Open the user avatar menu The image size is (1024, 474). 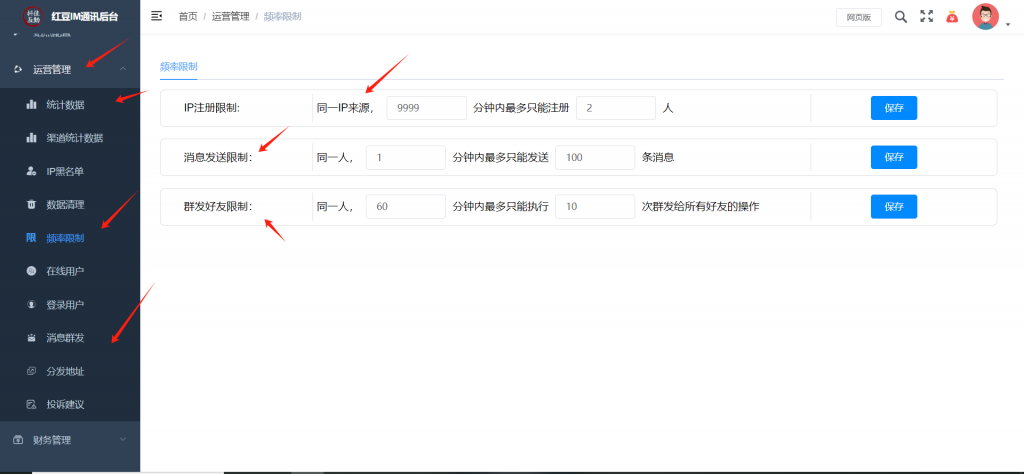pos(985,17)
